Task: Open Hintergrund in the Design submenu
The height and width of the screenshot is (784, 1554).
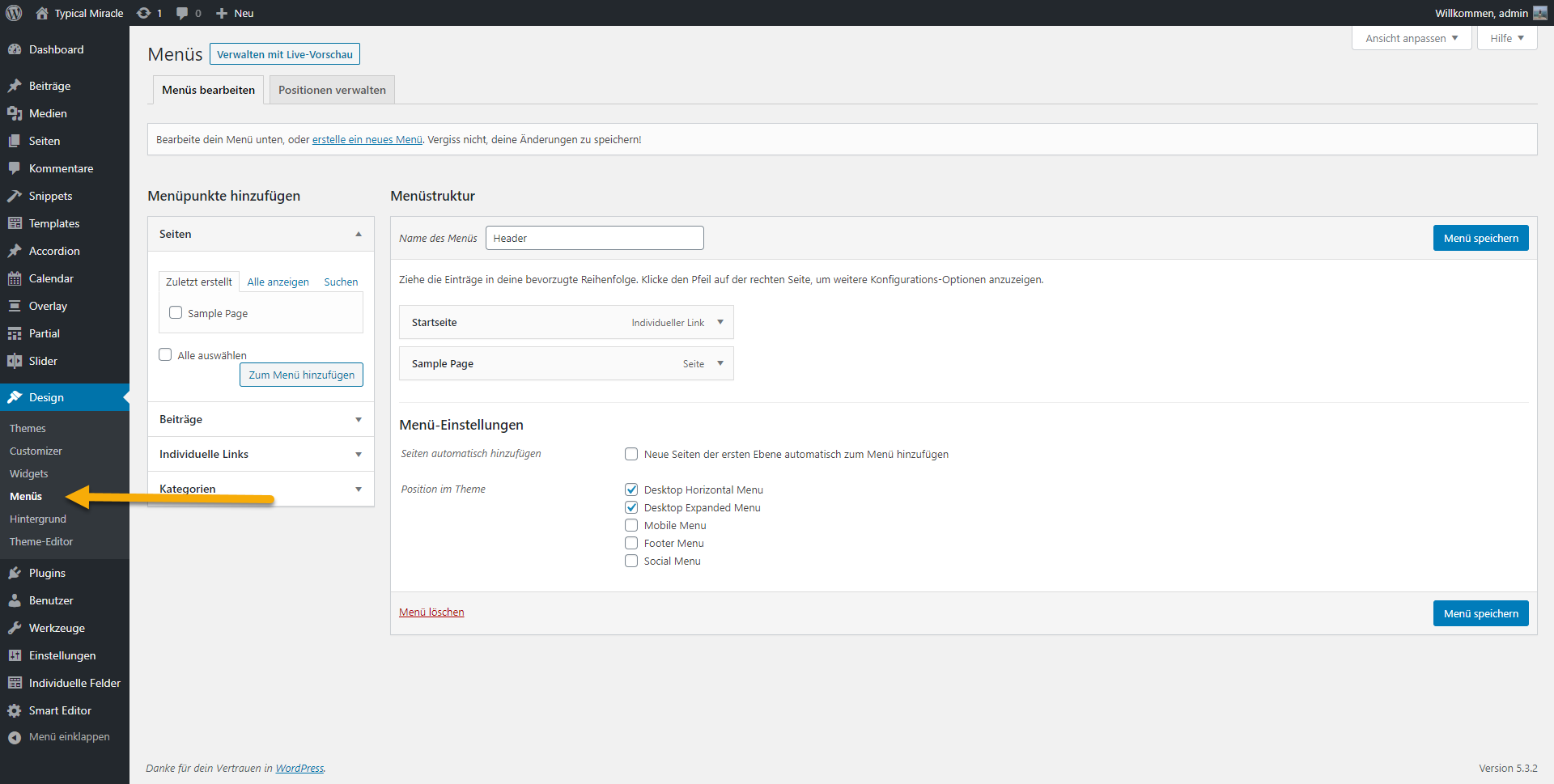Action: [38, 519]
